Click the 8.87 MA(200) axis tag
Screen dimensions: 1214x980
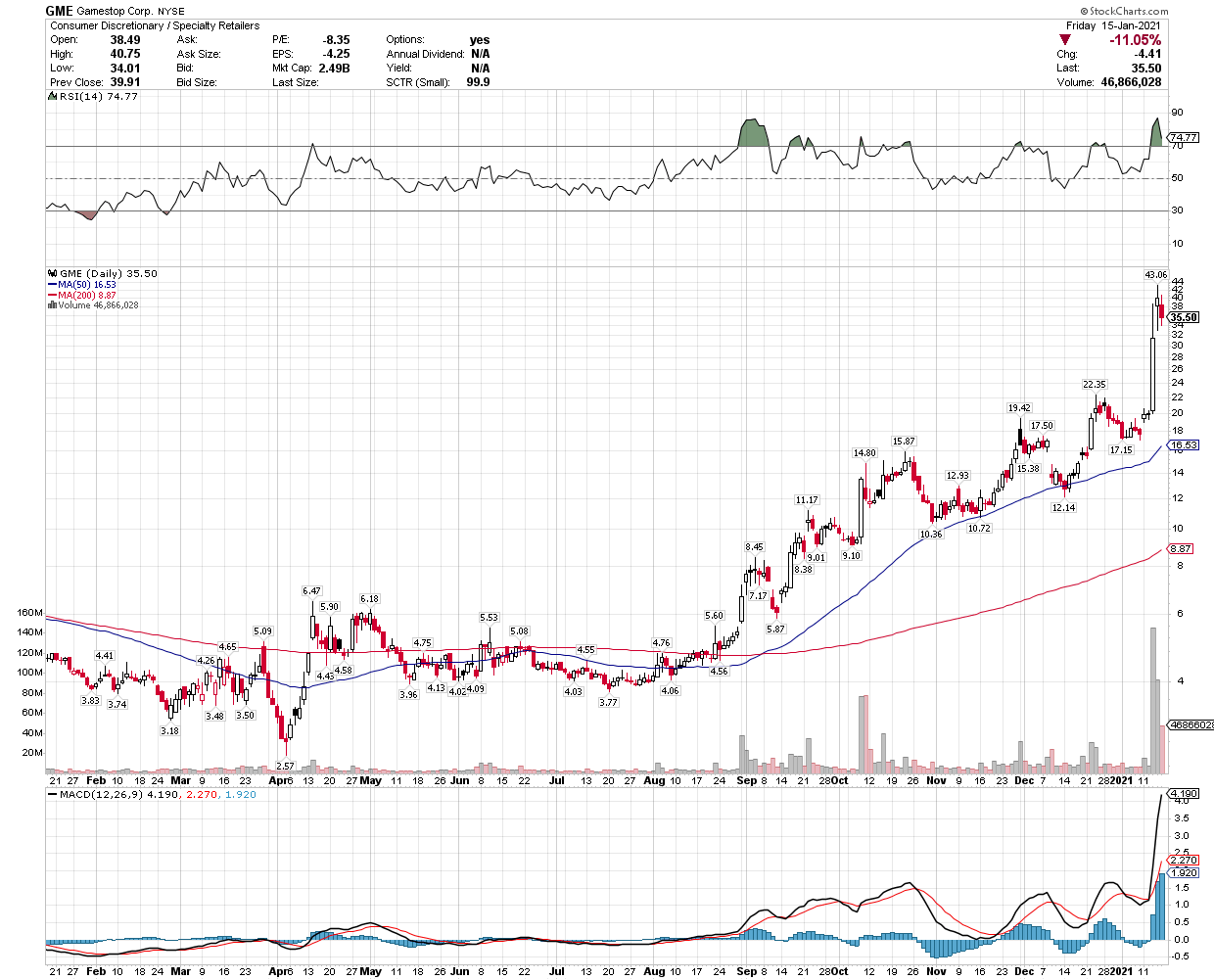[x=1181, y=549]
